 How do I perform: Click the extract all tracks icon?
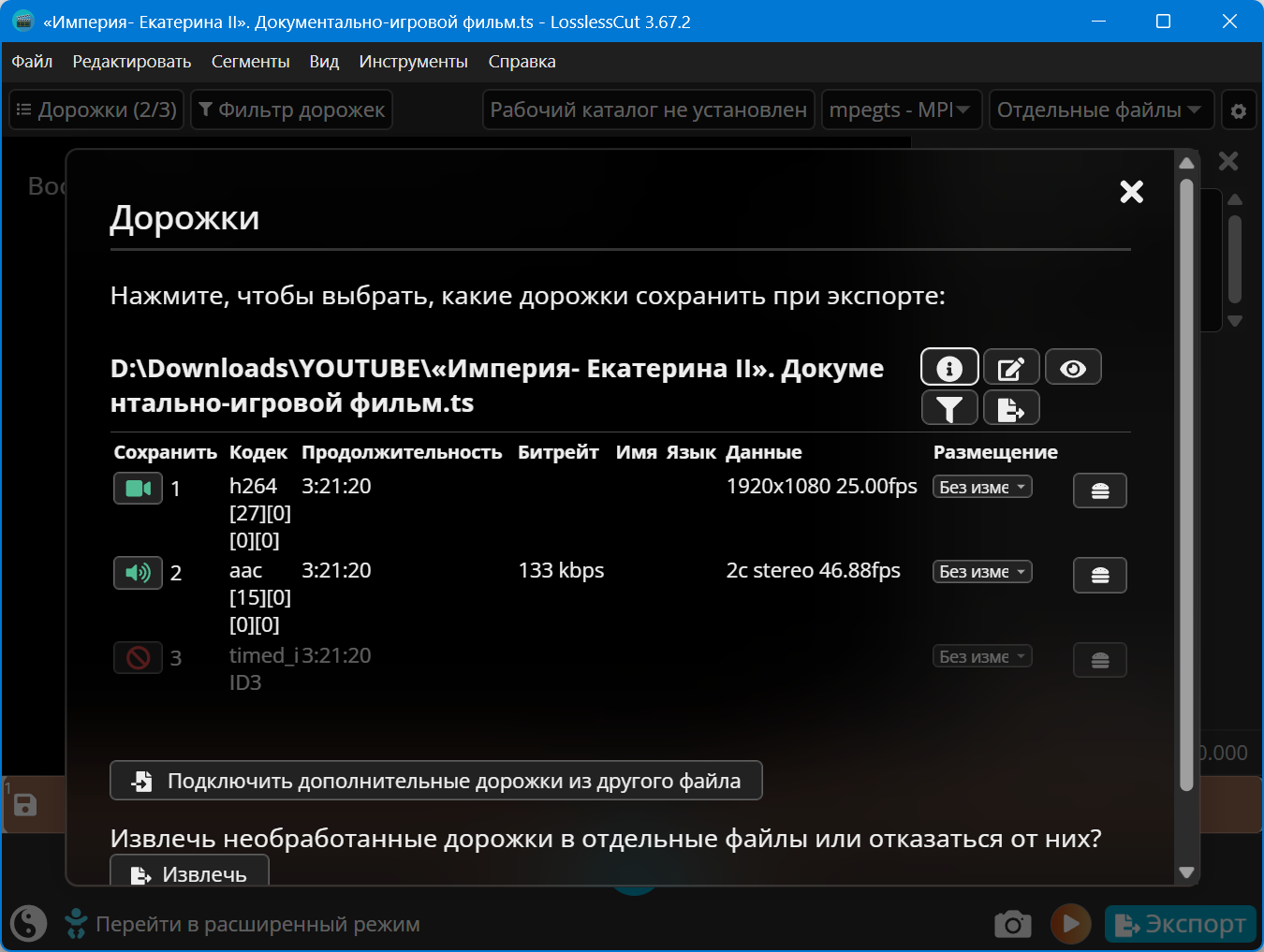pyautogui.click(x=1011, y=409)
